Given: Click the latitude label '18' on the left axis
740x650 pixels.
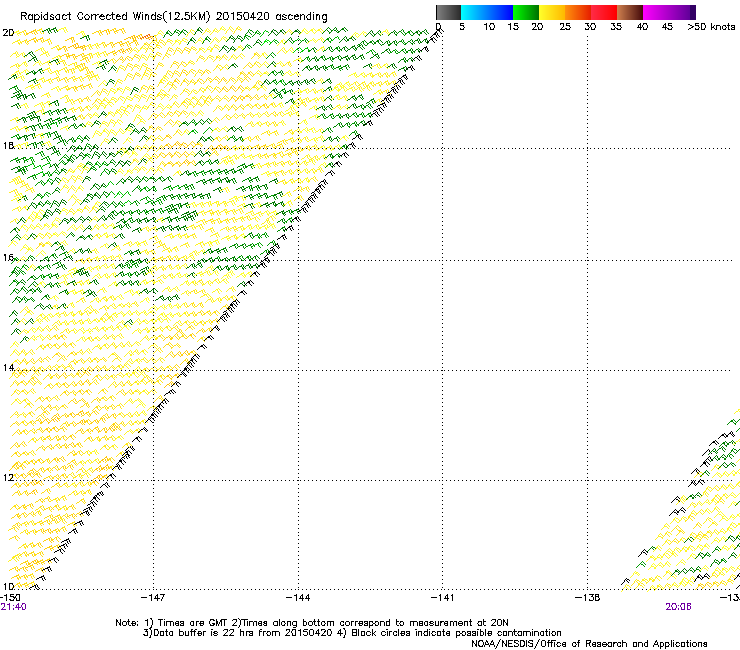Looking at the screenshot, I should click(8, 145).
